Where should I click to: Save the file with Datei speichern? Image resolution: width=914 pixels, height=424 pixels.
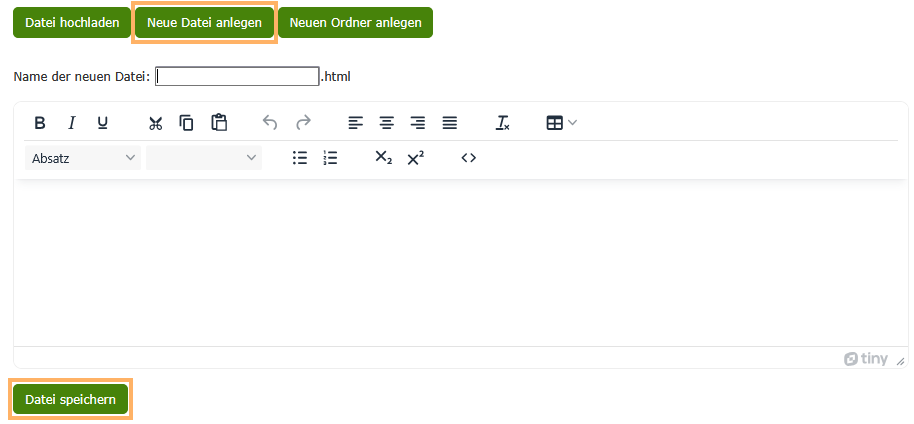click(x=70, y=400)
